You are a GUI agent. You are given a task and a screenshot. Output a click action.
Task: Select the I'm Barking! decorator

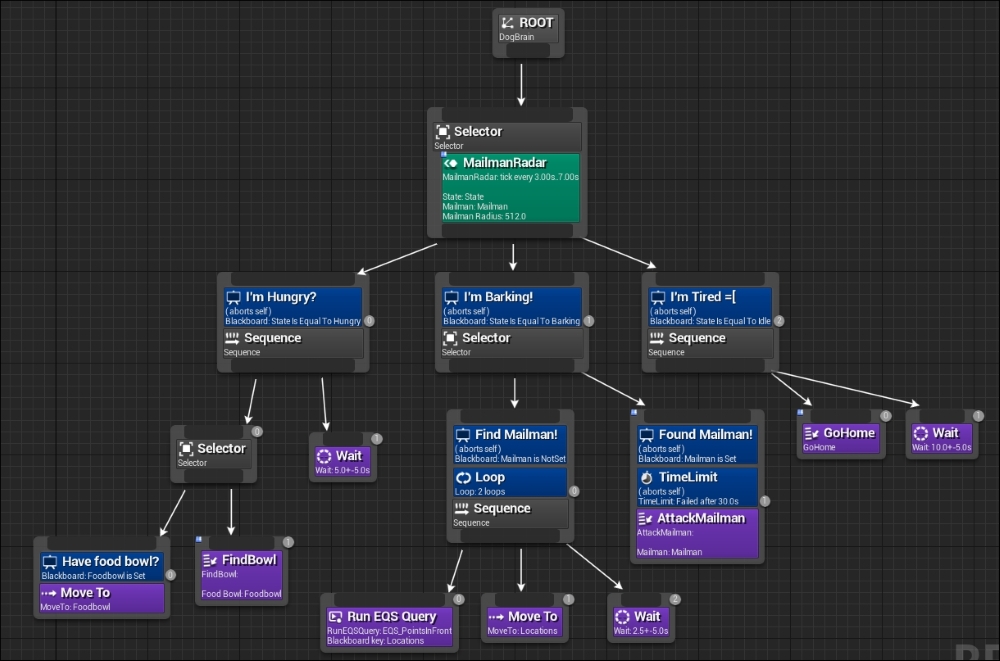[511, 308]
